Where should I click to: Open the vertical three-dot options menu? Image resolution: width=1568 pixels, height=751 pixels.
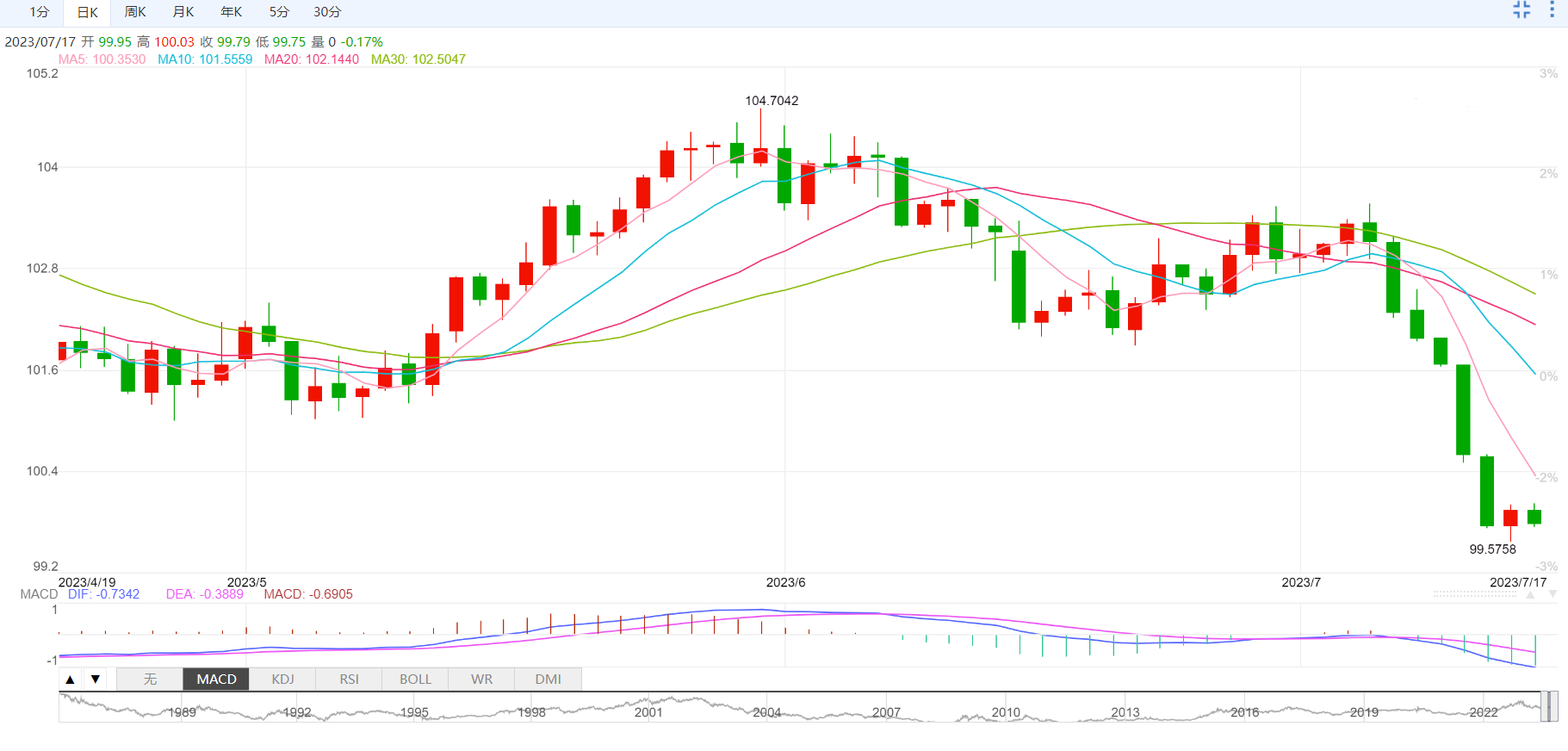pyautogui.click(x=1553, y=10)
